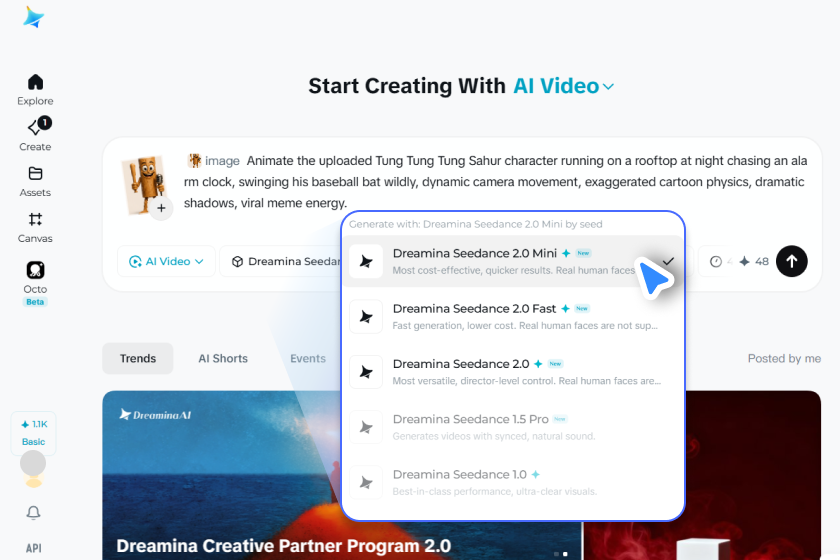Screen dimensions: 840x560
Task: Open the API link in sidebar
Action: [x=33, y=548]
